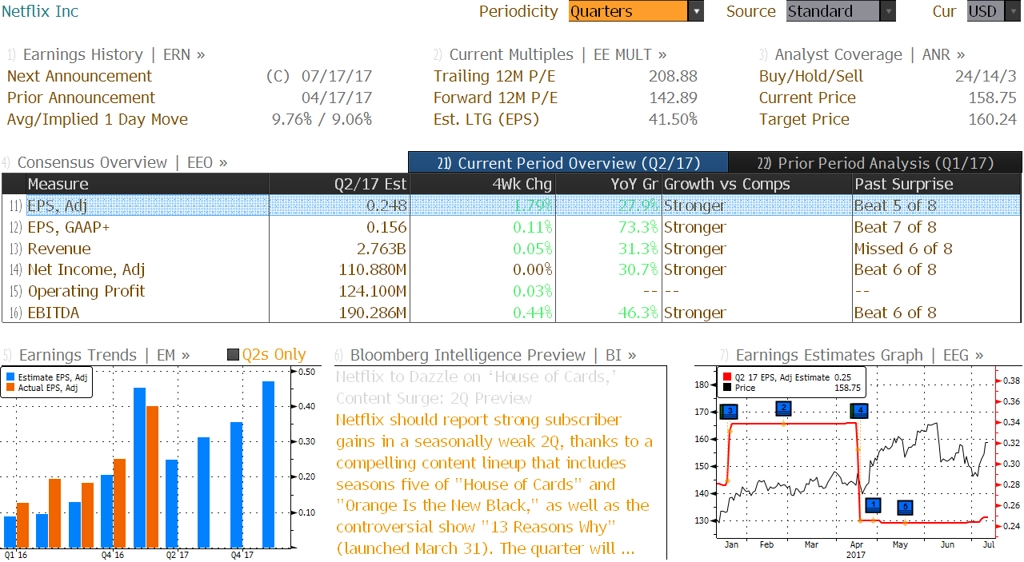Screen dimensions: 1024x562
Task: Open Earnings Trends EM link
Action: (x=104, y=354)
